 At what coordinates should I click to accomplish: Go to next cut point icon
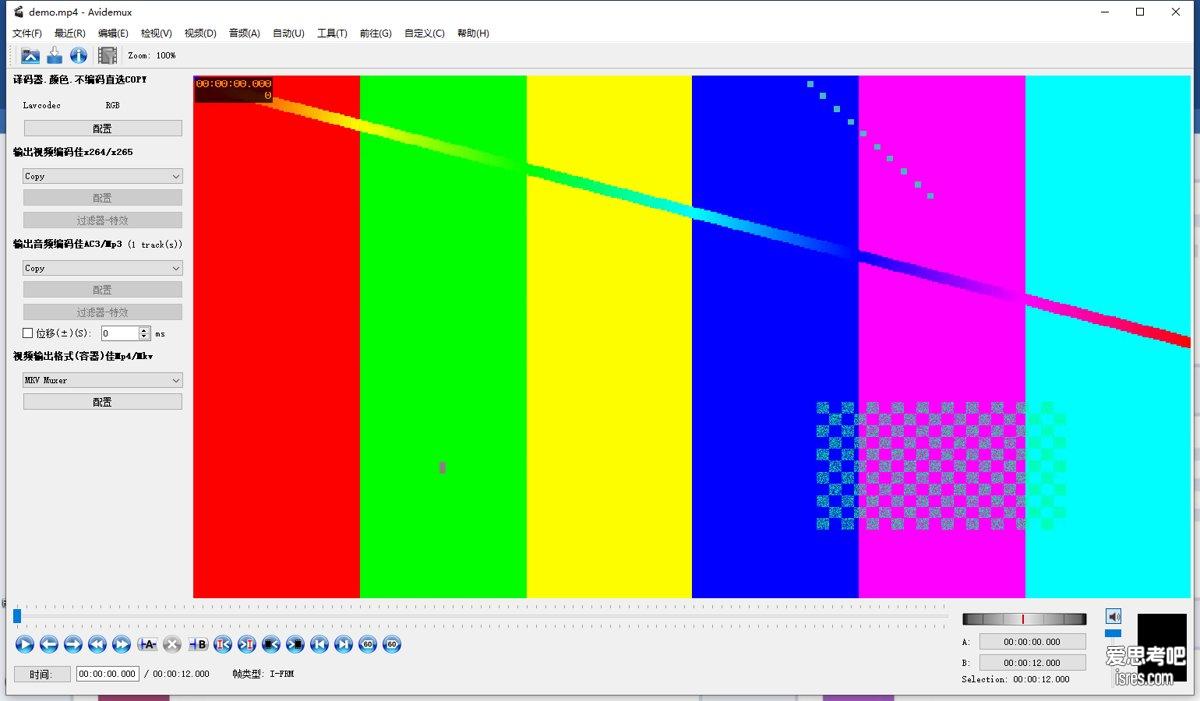pos(247,645)
